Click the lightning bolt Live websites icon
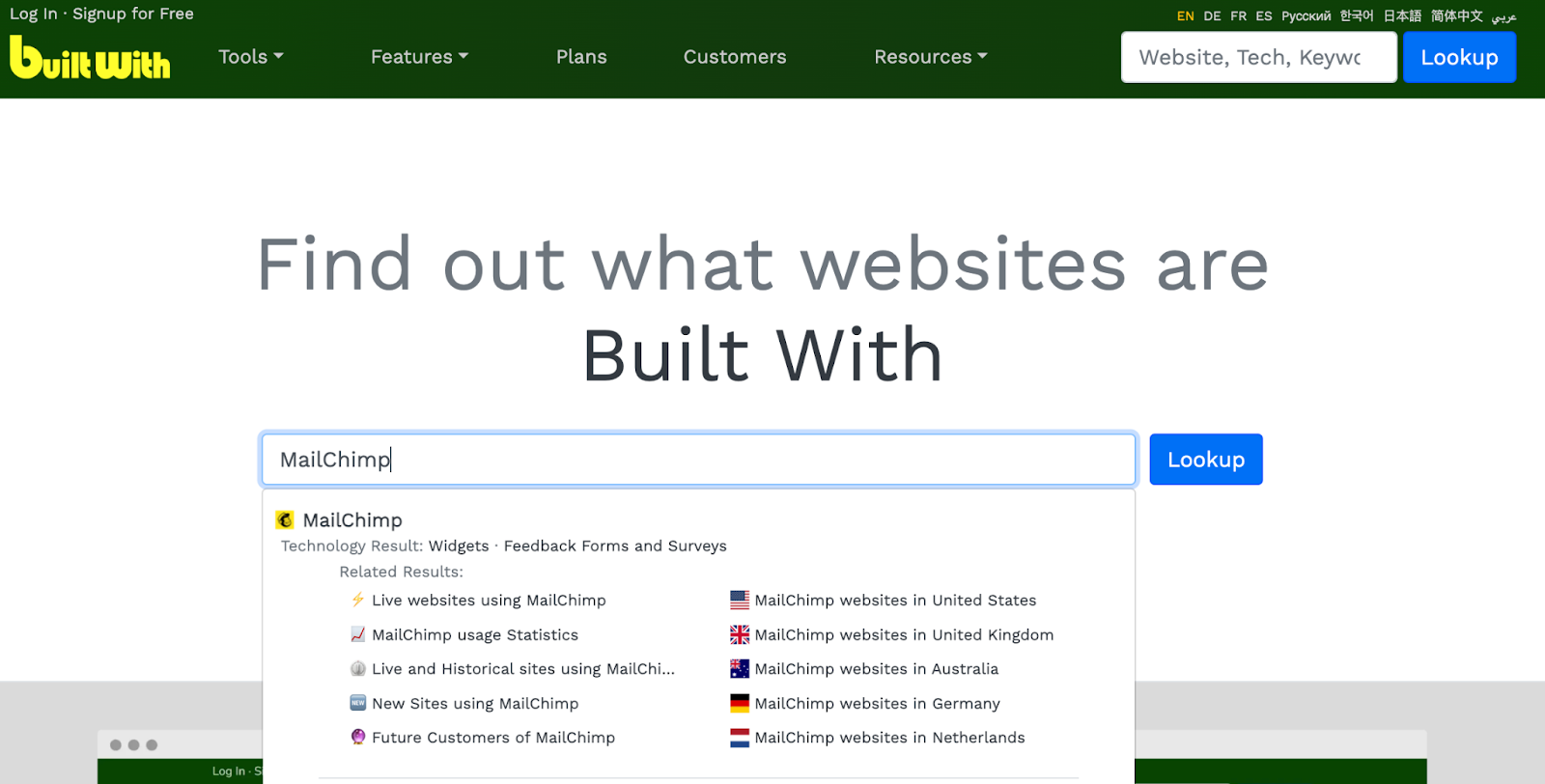1545x784 pixels. coord(358,600)
